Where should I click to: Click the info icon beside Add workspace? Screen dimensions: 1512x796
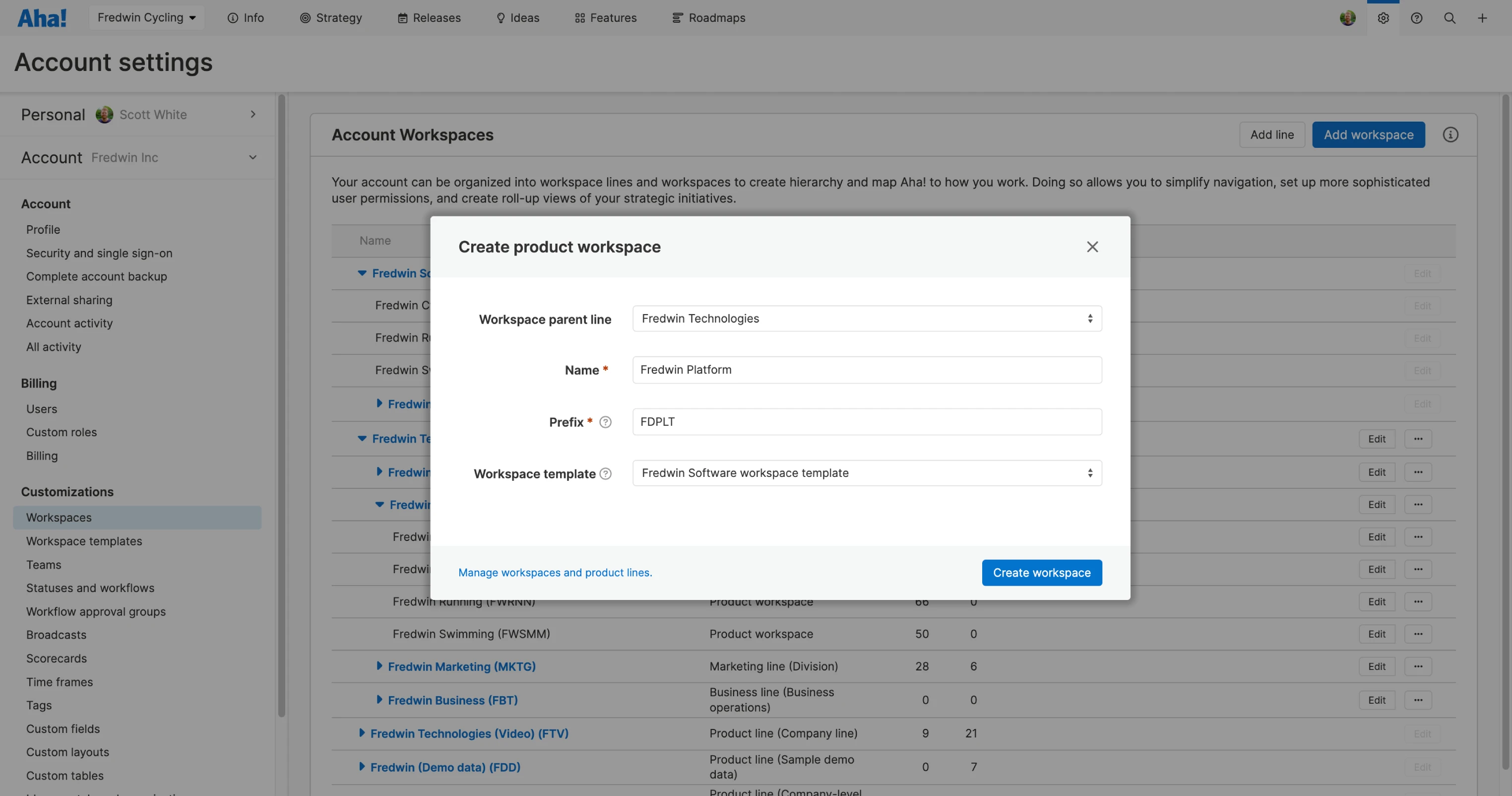pos(1450,134)
